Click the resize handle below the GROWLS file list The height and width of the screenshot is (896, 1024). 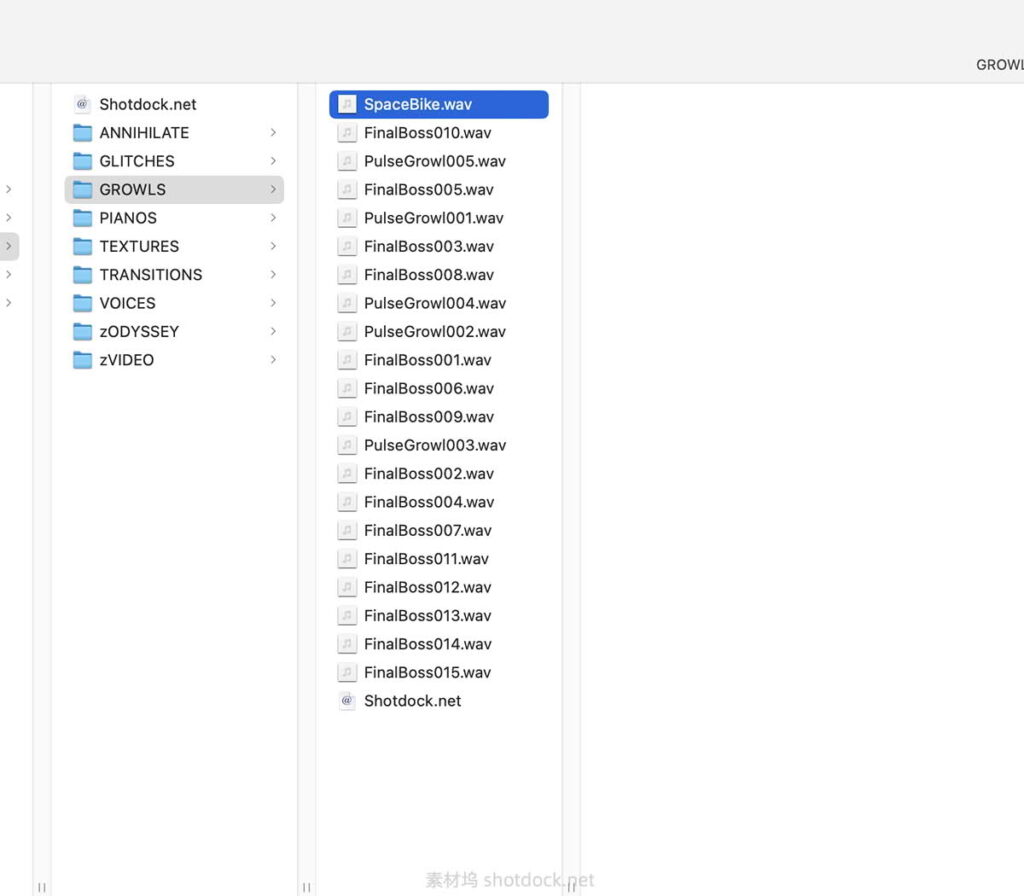(571, 886)
